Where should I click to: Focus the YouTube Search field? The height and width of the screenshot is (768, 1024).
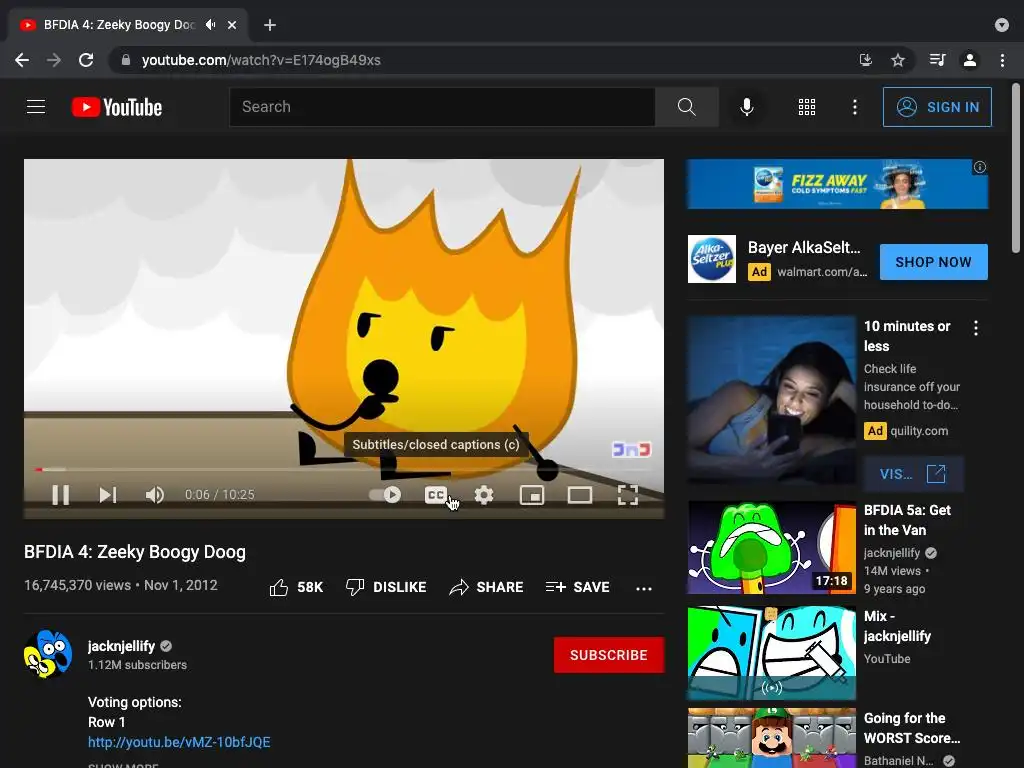point(442,106)
